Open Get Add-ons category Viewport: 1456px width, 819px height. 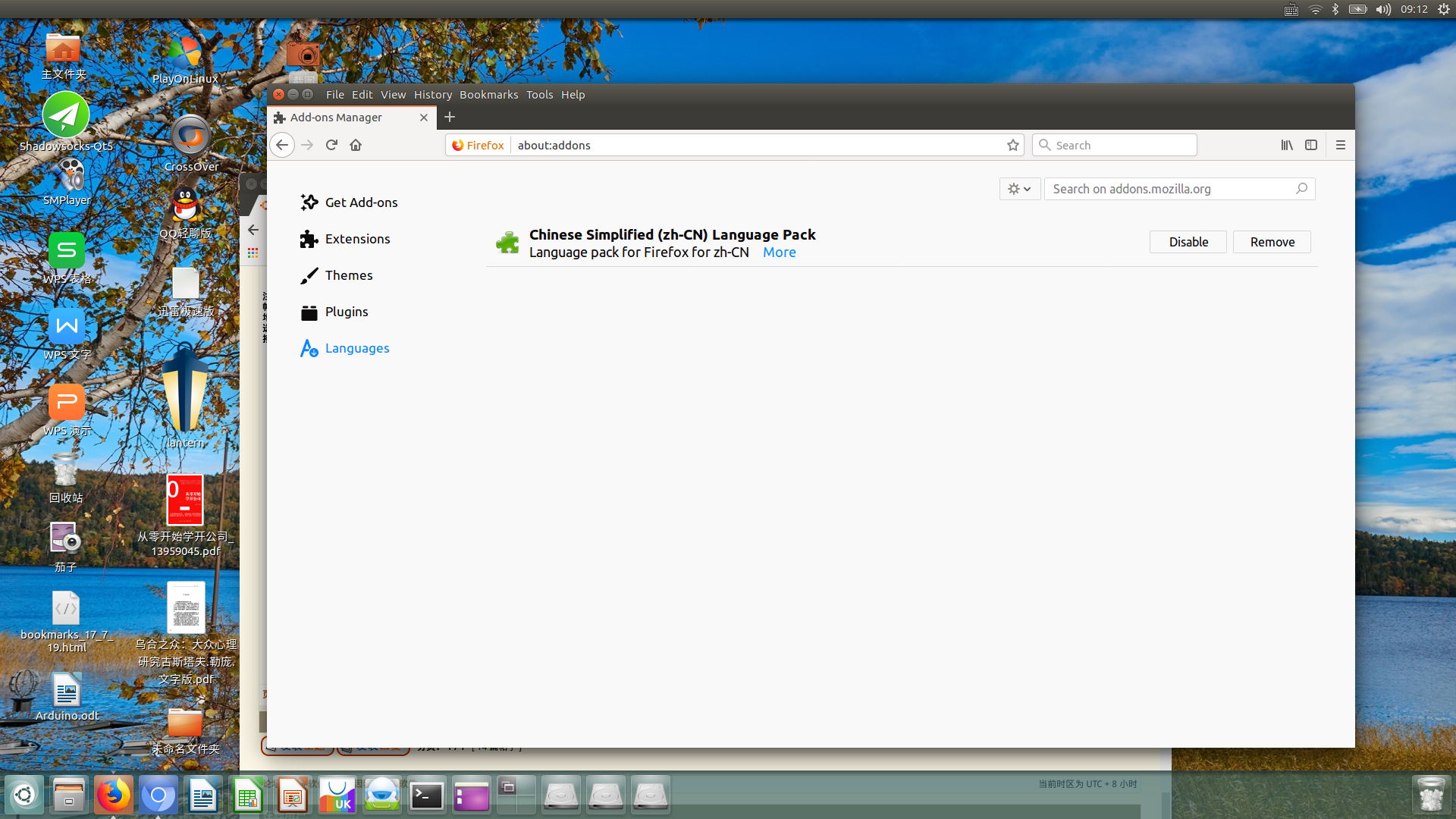coord(349,202)
